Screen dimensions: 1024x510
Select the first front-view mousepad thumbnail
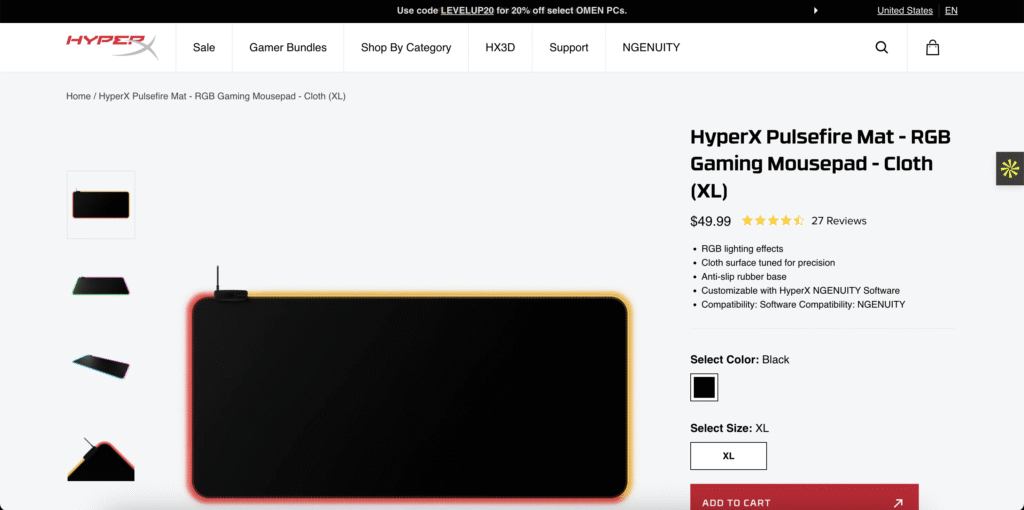point(101,204)
